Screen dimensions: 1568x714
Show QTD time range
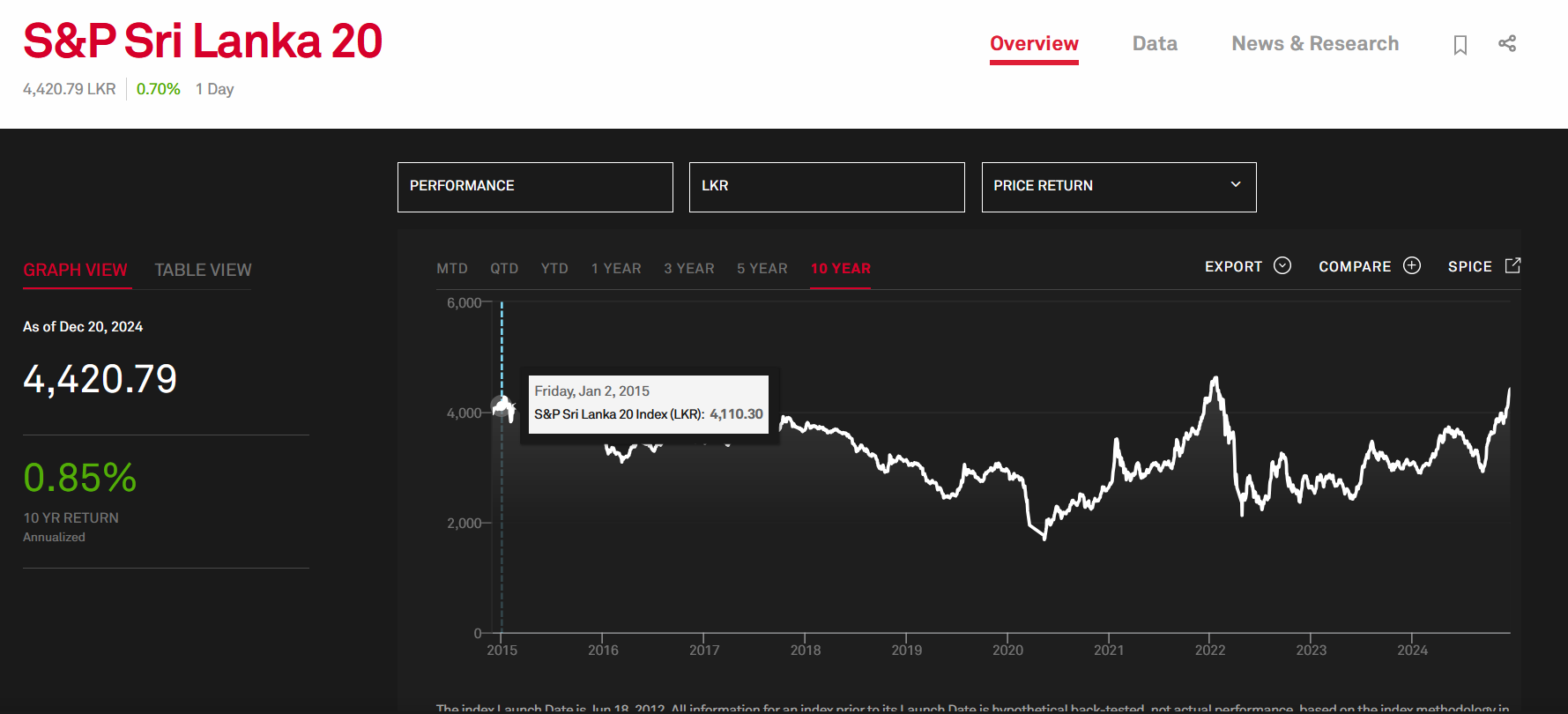504,268
